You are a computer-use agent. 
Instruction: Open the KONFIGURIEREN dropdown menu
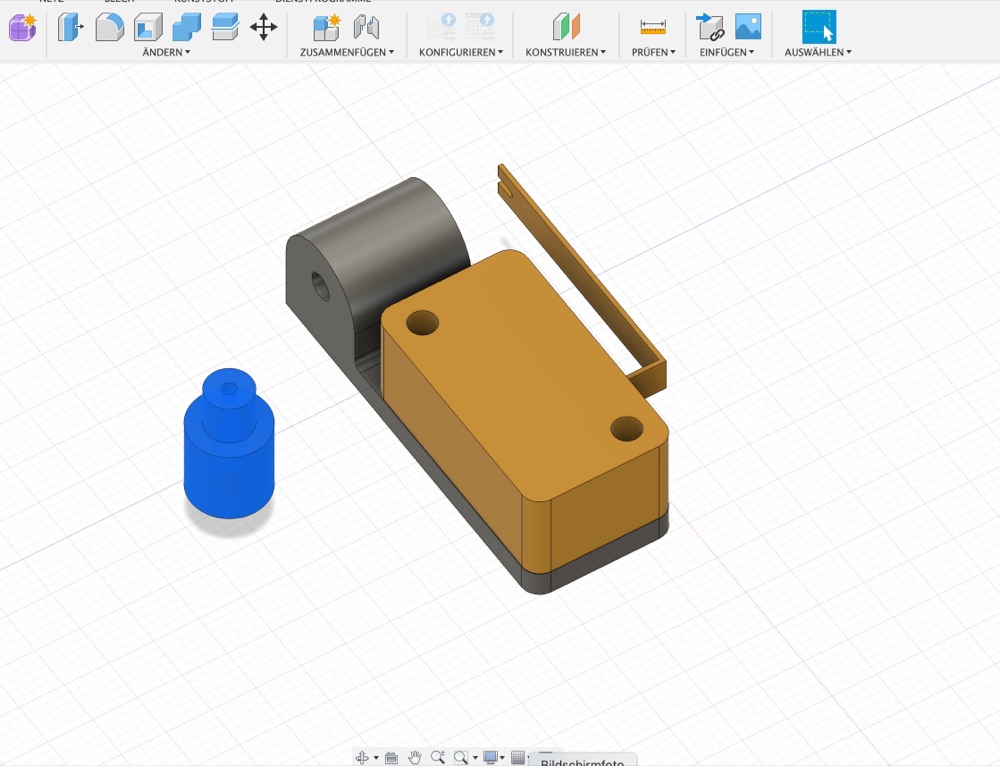pyautogui.click(x=461, y=52)
